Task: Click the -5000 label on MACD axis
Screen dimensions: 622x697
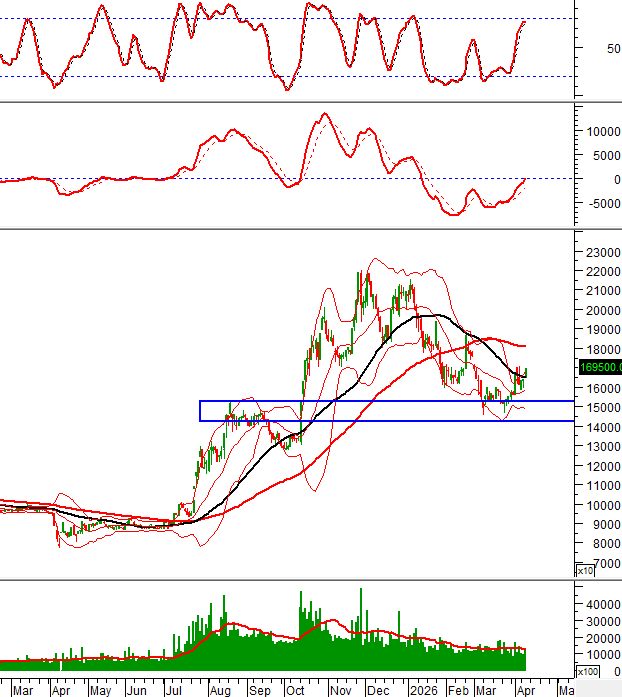Action: click(x=602, y=204)
